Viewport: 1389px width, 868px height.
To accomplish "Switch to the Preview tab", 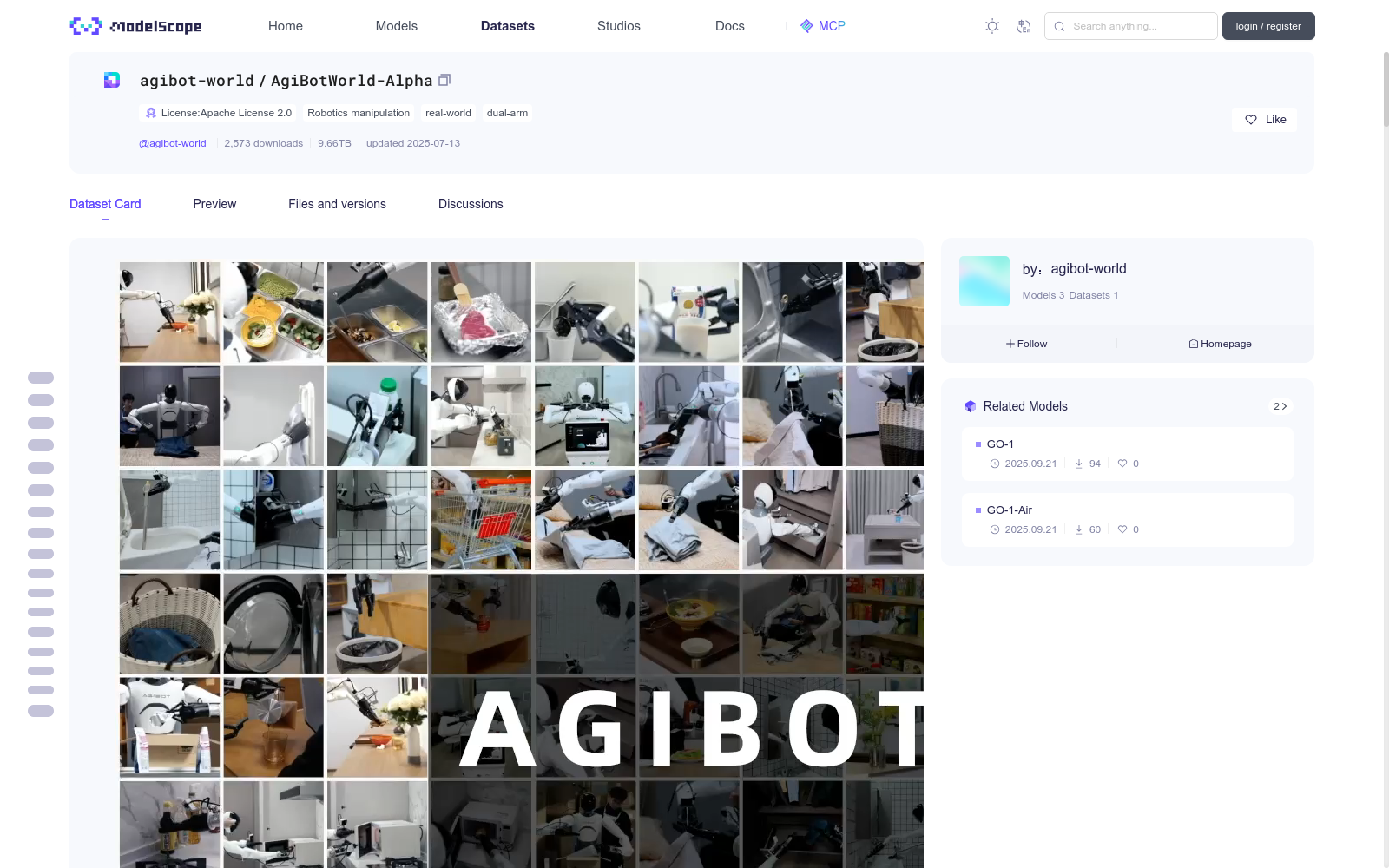I will point(214,204).
